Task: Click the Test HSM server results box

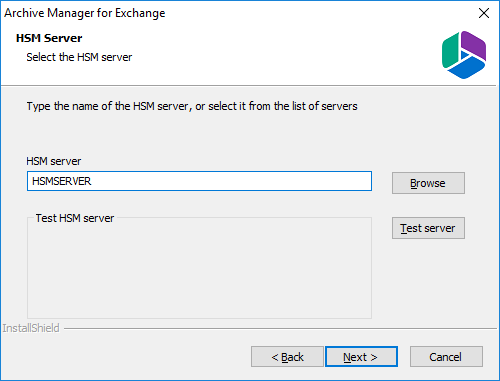Action: click(x=199, y=268)
